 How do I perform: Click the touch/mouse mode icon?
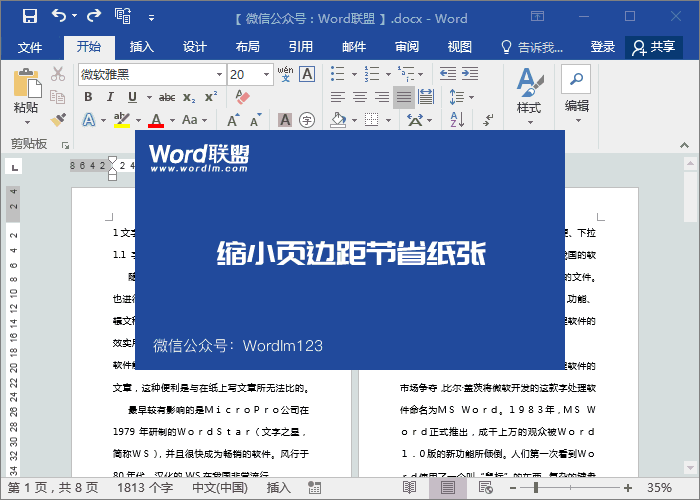pos(123,16)
